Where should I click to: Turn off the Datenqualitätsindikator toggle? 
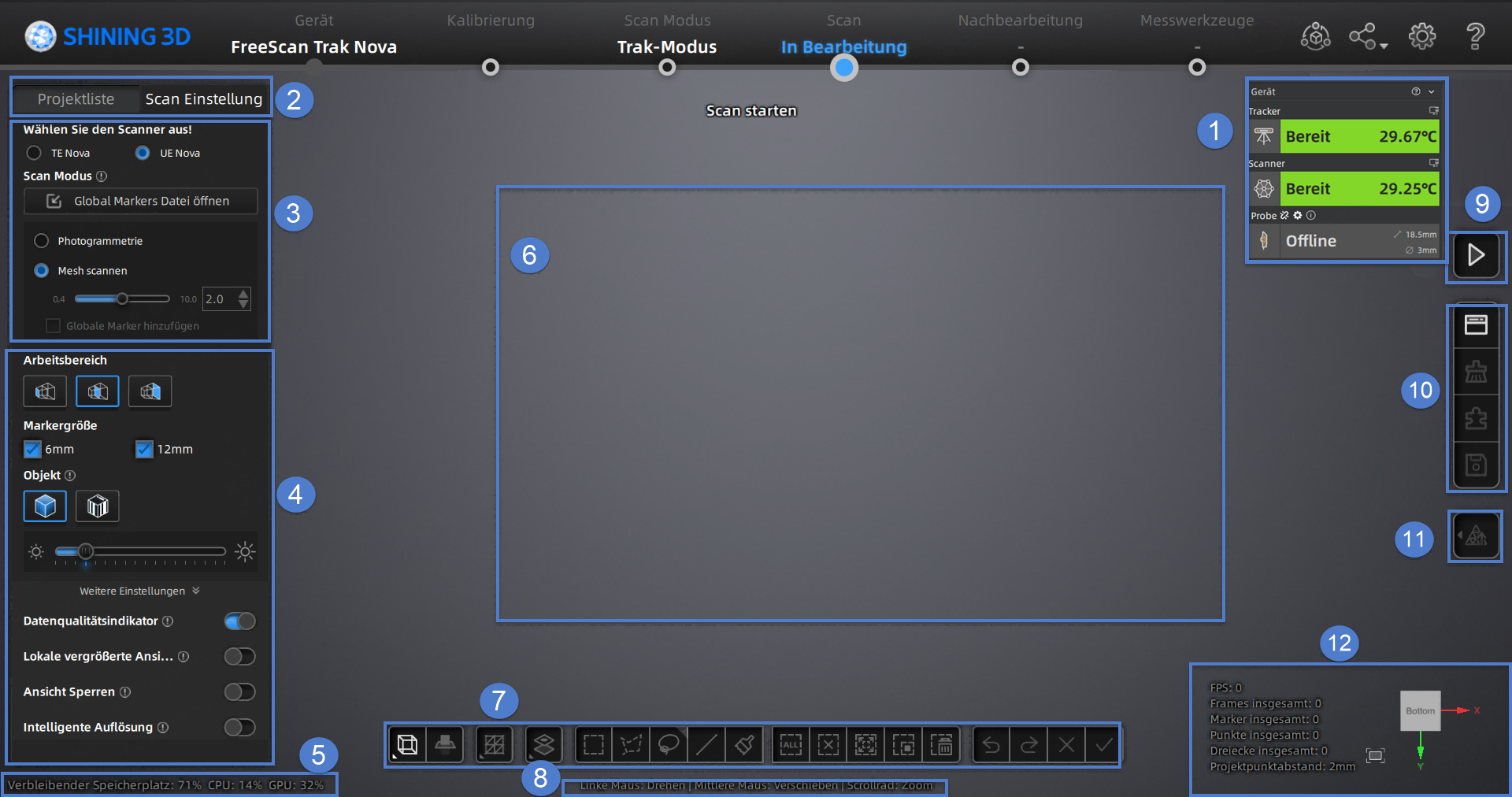[x=239, y=621]
